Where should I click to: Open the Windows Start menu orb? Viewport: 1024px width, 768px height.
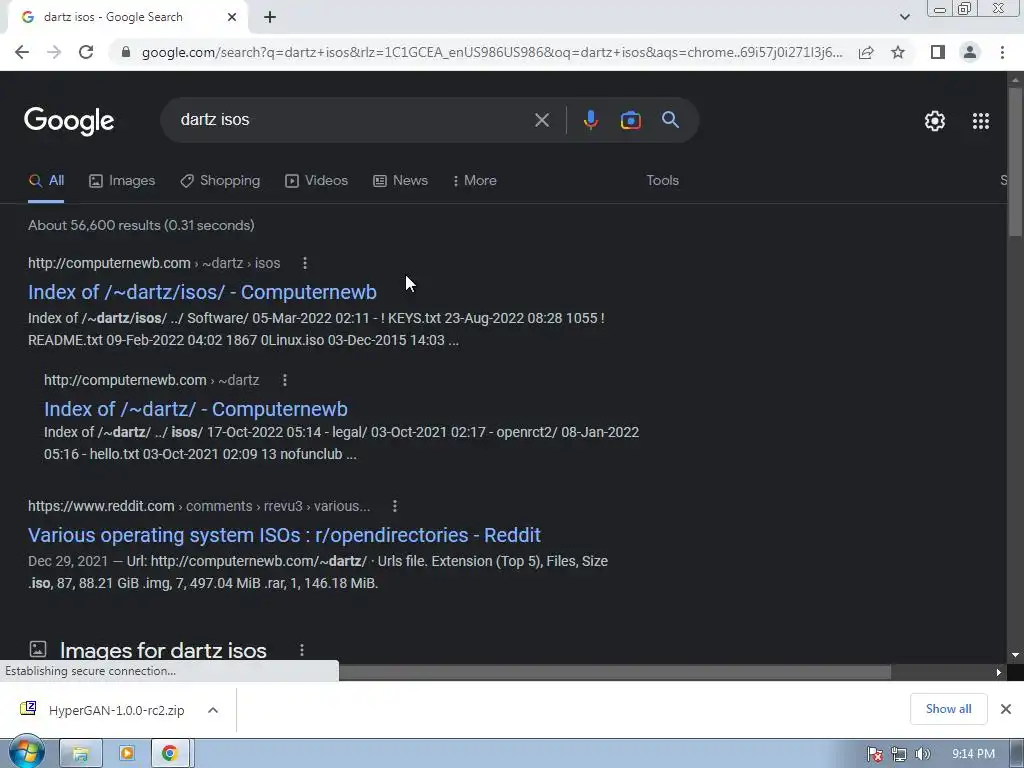(x=26, y=752)
